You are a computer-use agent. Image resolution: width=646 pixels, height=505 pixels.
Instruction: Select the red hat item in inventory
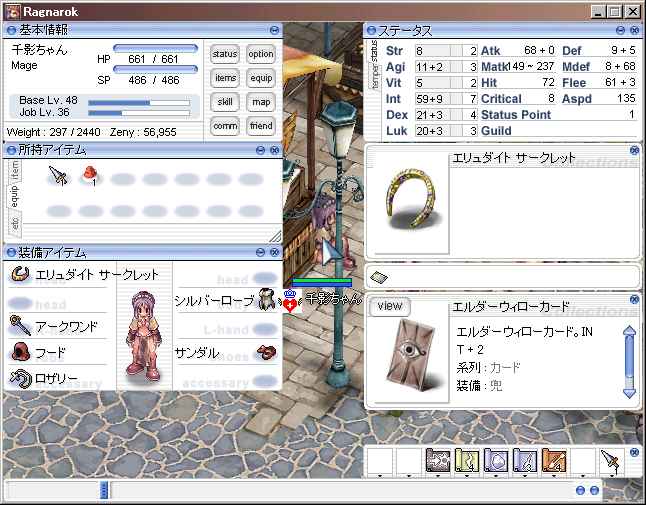(90, 175)
